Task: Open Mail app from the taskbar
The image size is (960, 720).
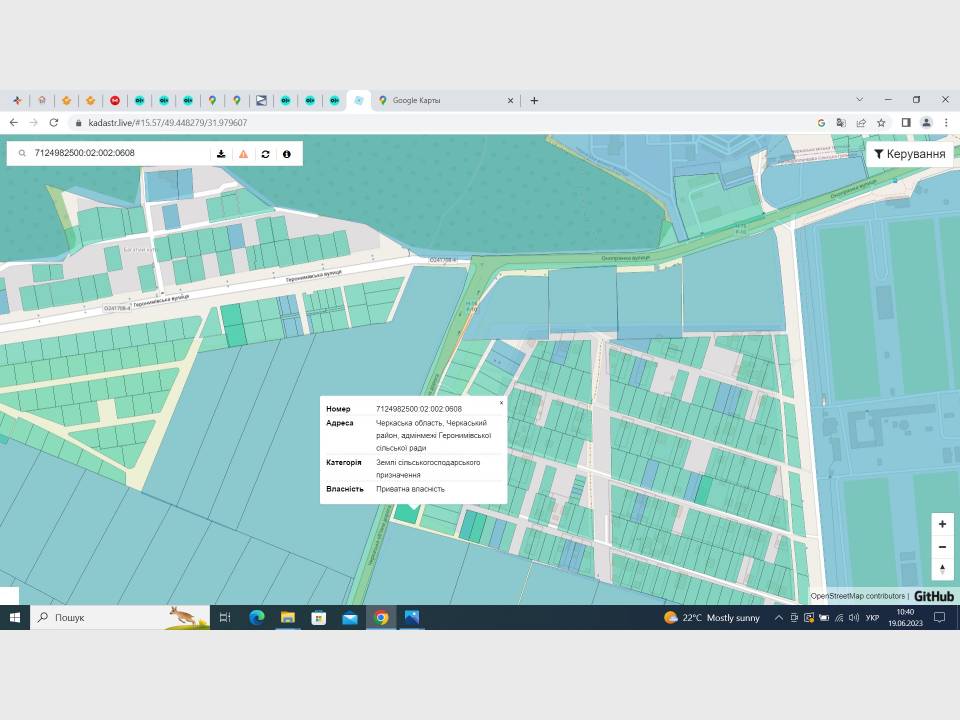Action: point(350,618)
